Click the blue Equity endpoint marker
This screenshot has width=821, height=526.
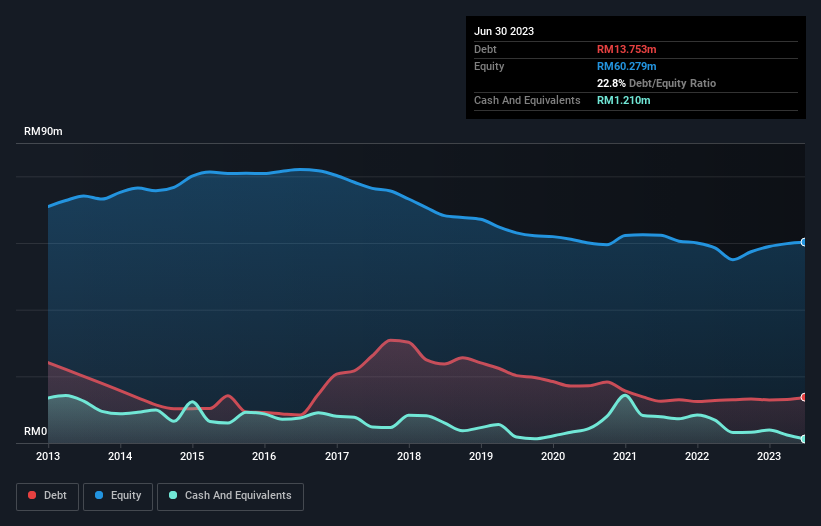click(x=803, y=242)
